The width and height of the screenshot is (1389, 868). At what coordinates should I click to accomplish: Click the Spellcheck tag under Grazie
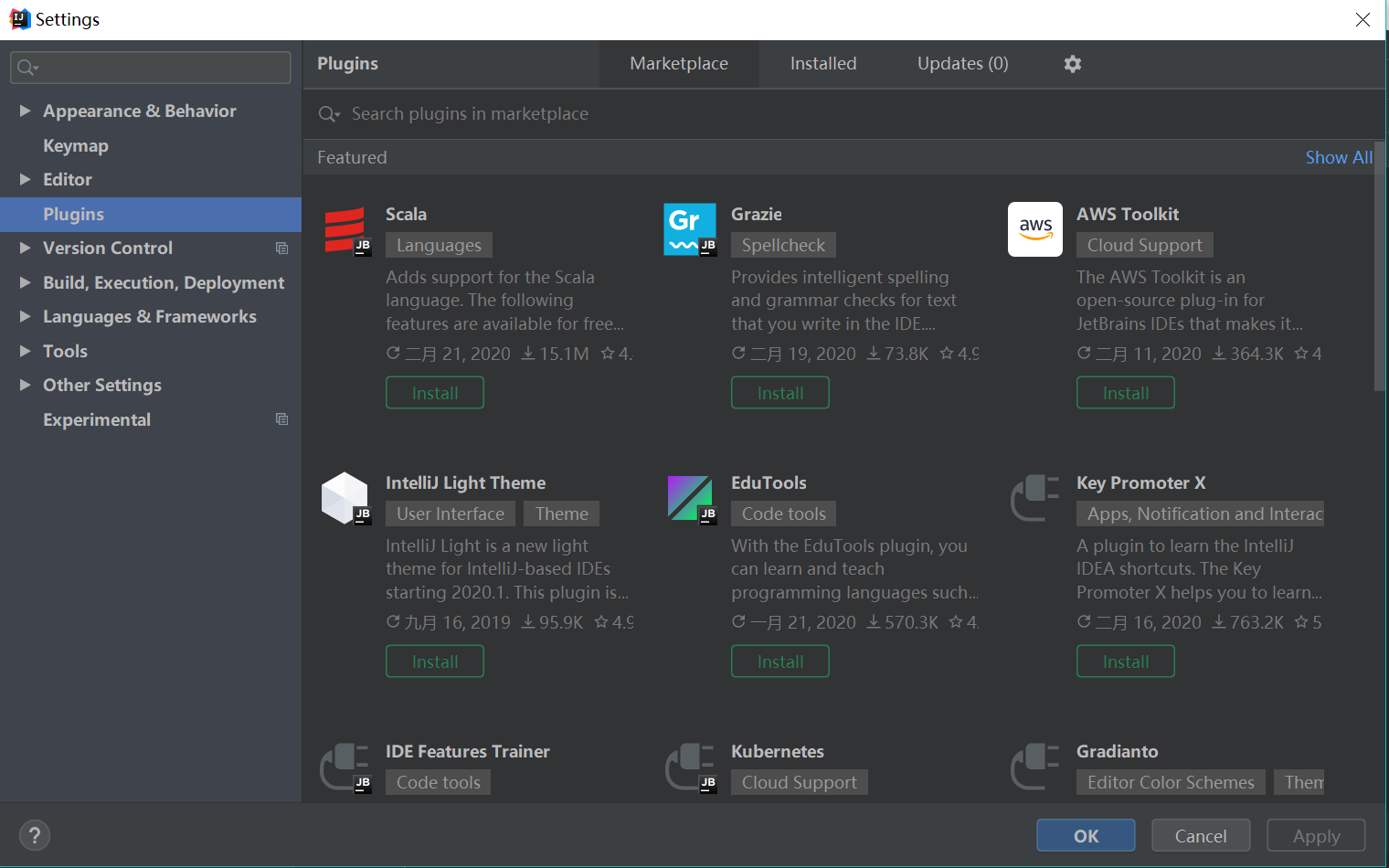(783, 245)
